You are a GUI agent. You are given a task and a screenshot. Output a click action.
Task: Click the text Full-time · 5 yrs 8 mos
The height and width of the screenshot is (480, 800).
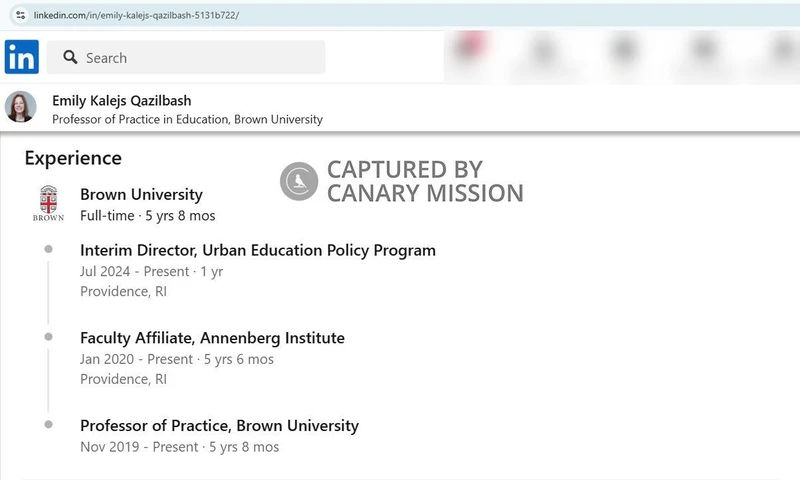[147, 216]
